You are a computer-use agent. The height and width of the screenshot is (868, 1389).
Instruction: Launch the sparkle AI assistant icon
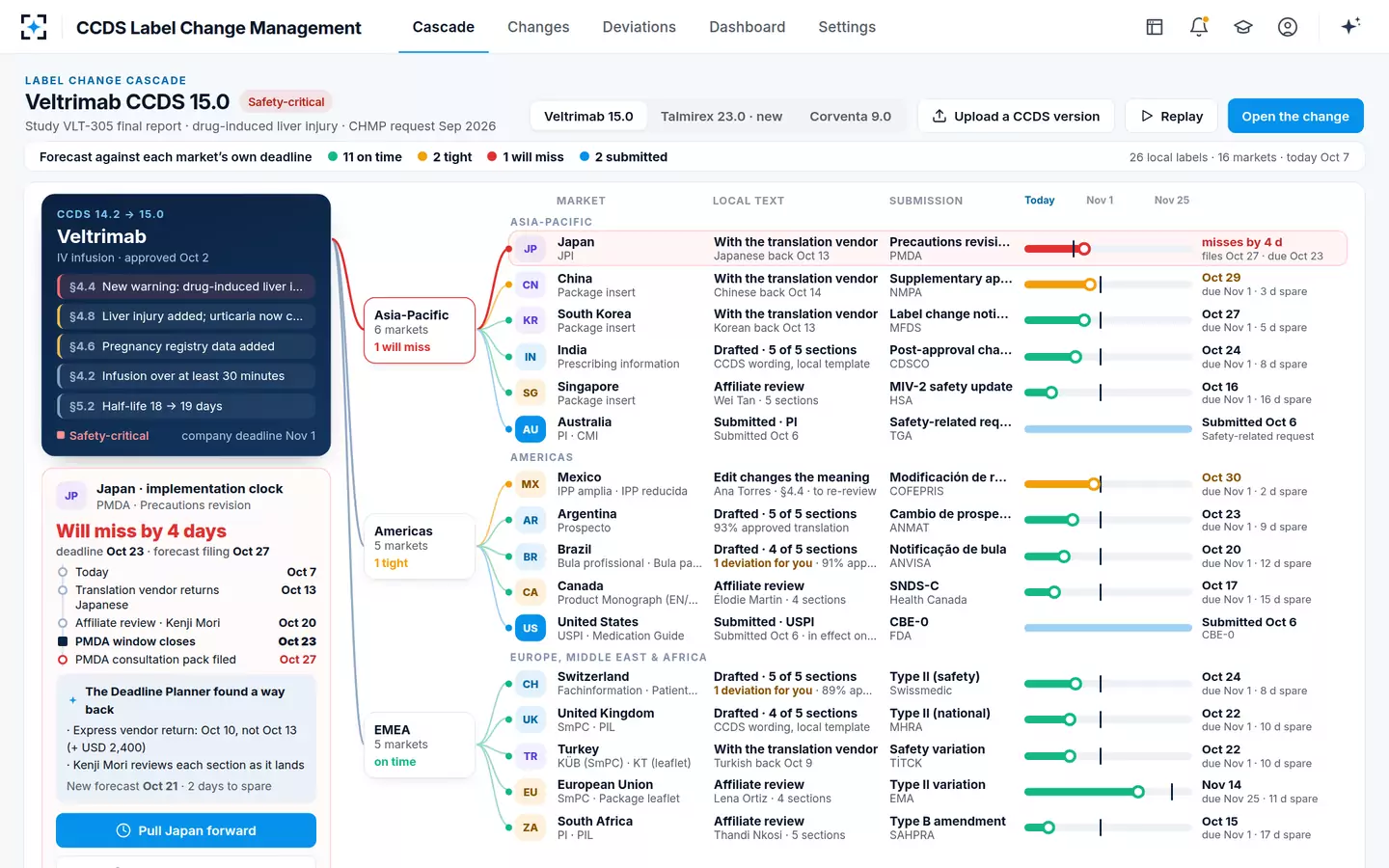coord(1350,26)
